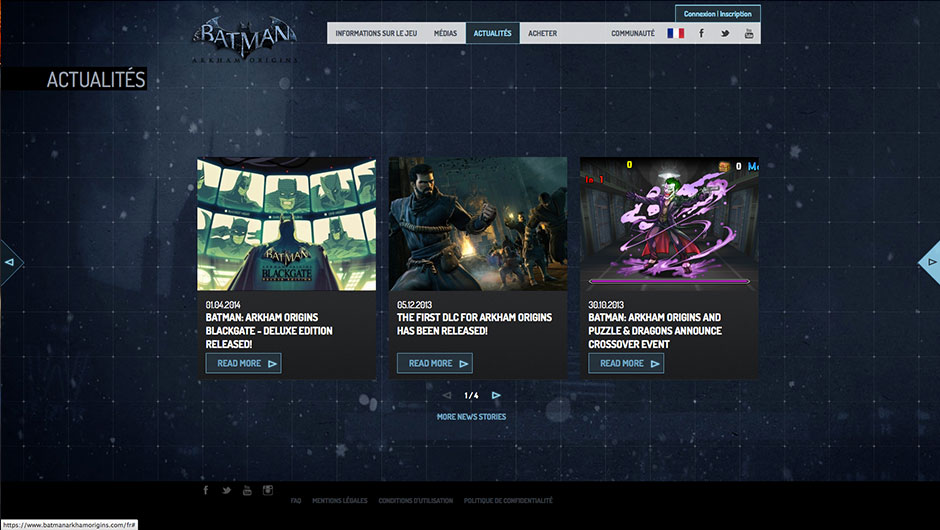Image resolution: width=940 pixels, height=530 pixels.
Task: Click the 30.10.2013 article date
Action: click(606, 305)
